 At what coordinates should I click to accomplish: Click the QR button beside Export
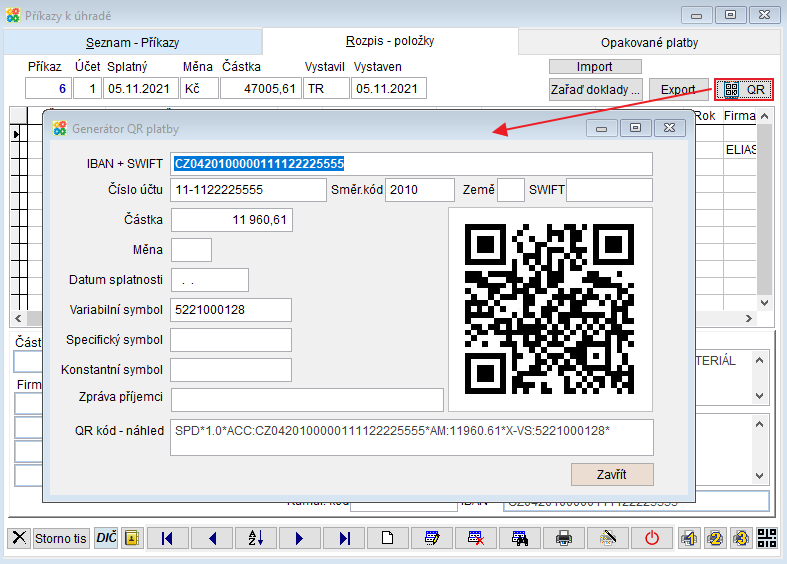coord(744,90)
